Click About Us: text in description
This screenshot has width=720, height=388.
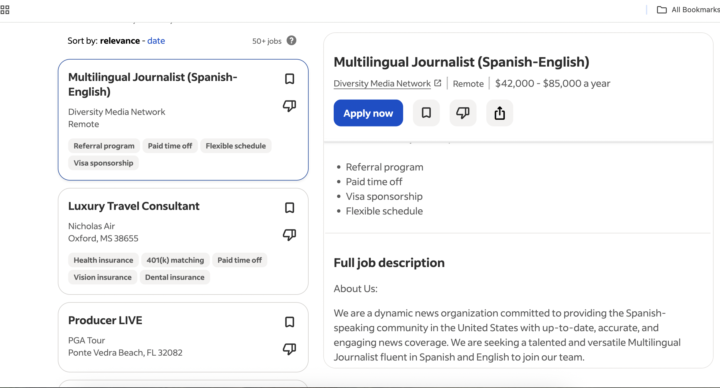[355, 289]
